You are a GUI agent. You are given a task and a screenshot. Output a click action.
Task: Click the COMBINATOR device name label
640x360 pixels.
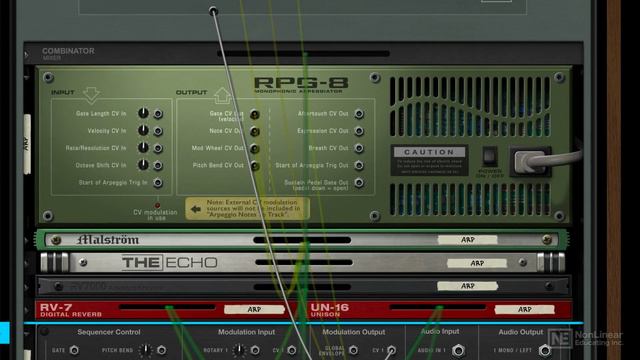pyautogui.click(x=68, y=51)
